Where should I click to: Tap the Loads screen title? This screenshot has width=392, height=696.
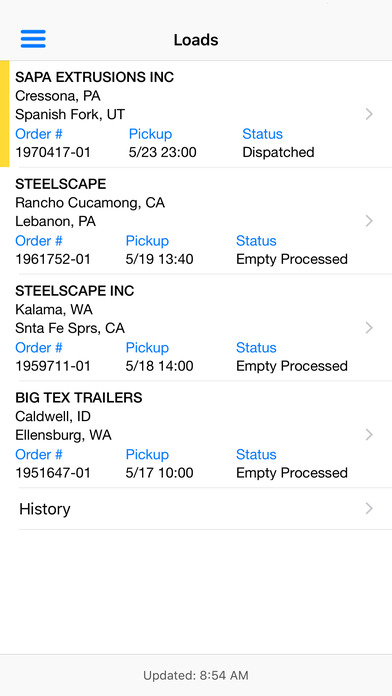coord(196,40)
